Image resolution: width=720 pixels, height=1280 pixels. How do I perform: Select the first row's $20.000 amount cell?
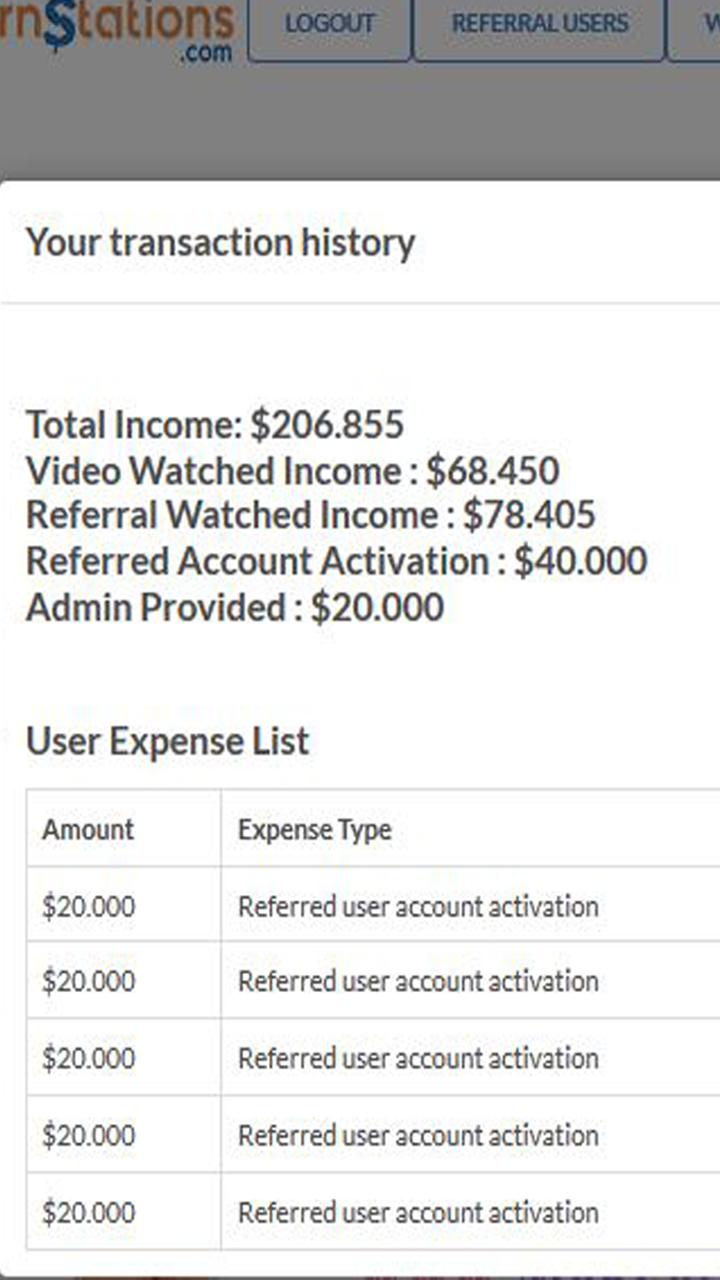click(x=124, y=905)
